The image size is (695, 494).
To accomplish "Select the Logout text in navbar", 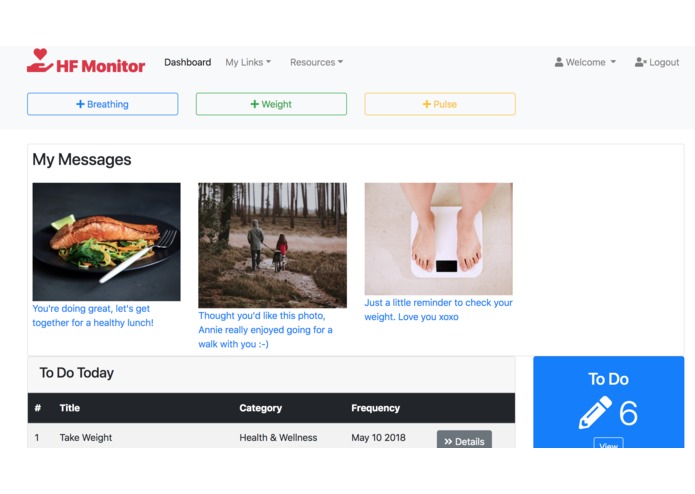I will pyautogui.click(x=664, y=62).
